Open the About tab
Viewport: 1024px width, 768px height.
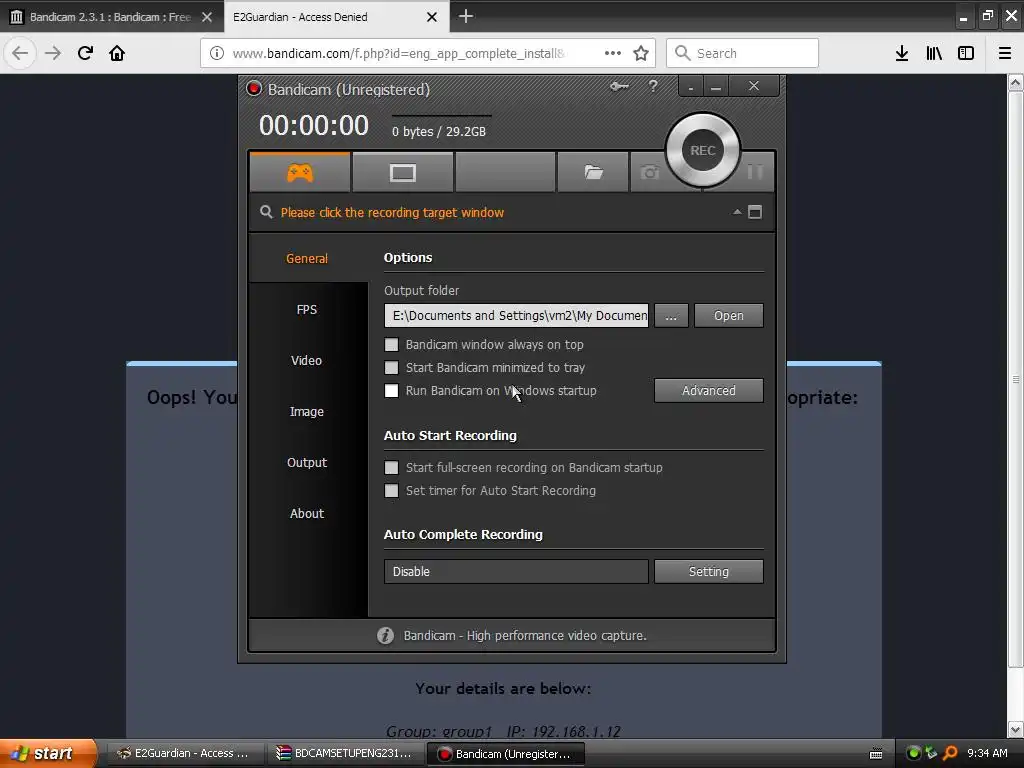click(x=307, y=513)
